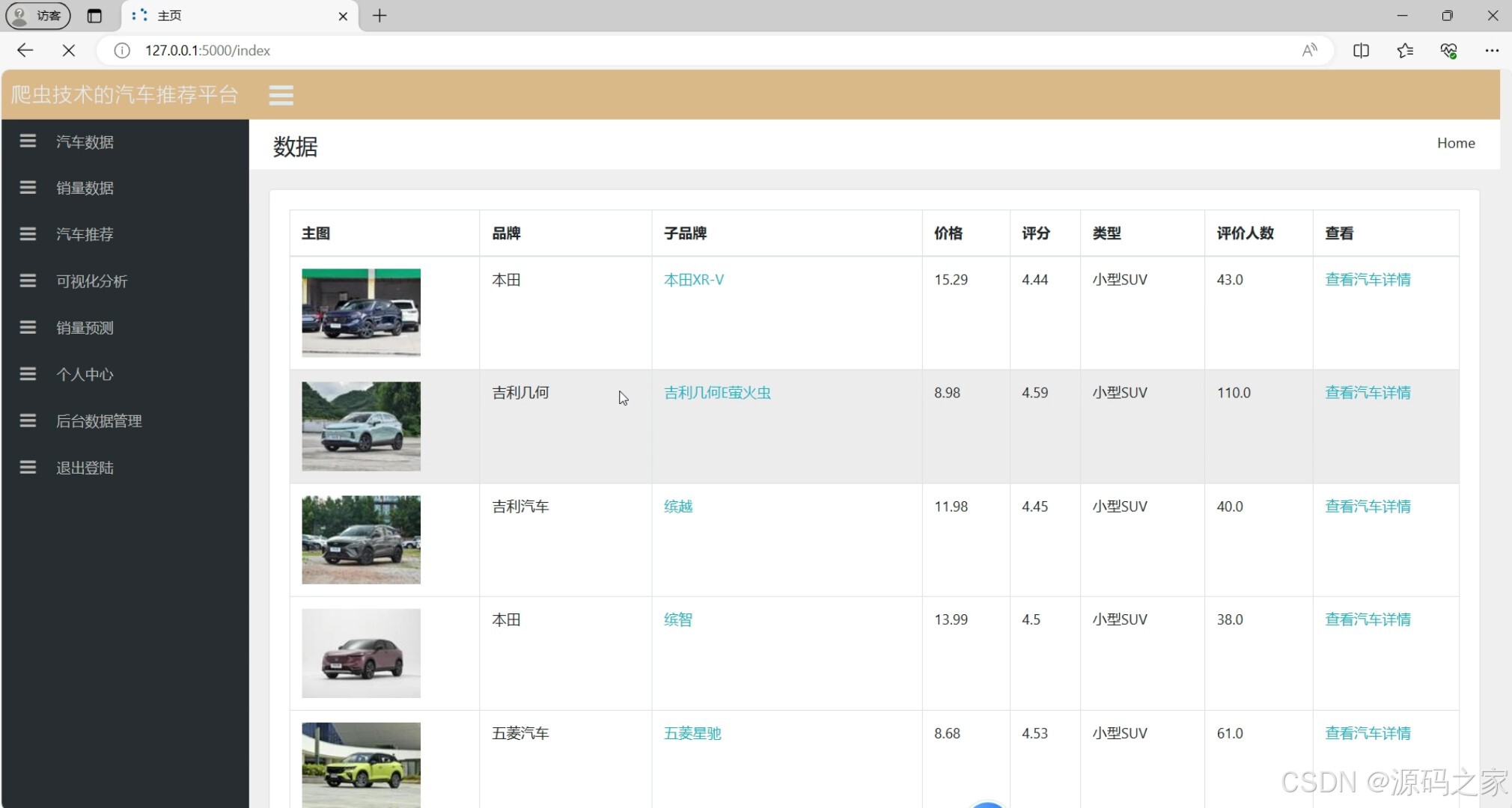Click 查看汽车详情 for 缤越 row
The width and height of the screenshot is (1512, 808).
point(1367,506)
